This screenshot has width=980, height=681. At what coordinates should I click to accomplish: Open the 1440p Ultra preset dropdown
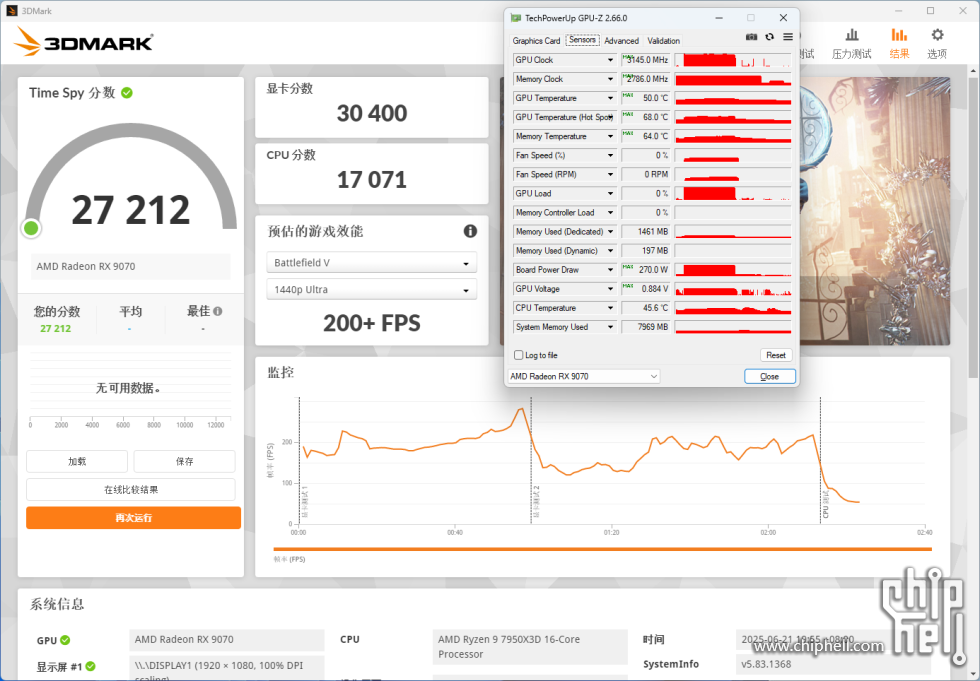point(372,290)
